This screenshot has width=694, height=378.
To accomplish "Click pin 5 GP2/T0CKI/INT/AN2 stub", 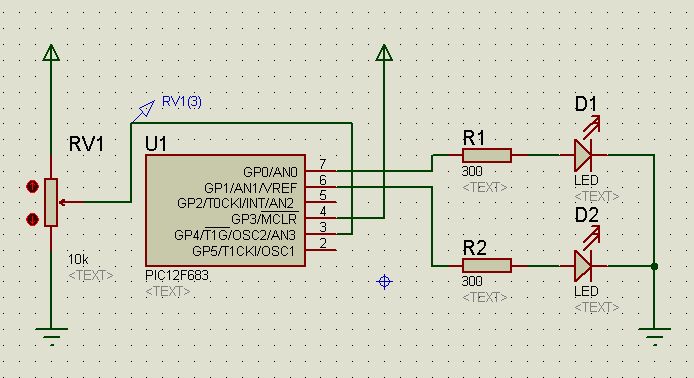I will tap(321, 202).
